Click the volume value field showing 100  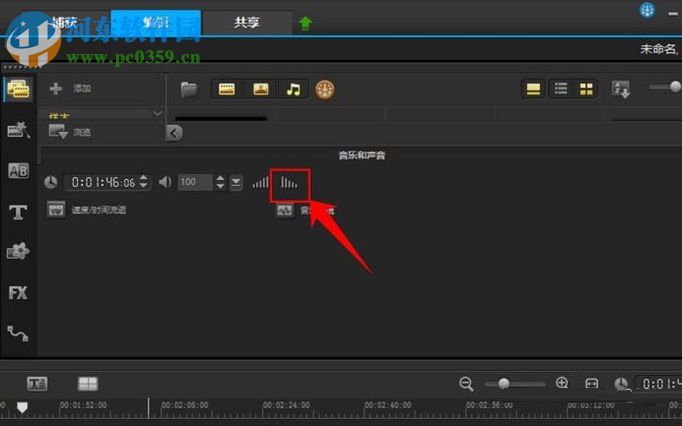(x=195, y=182)
